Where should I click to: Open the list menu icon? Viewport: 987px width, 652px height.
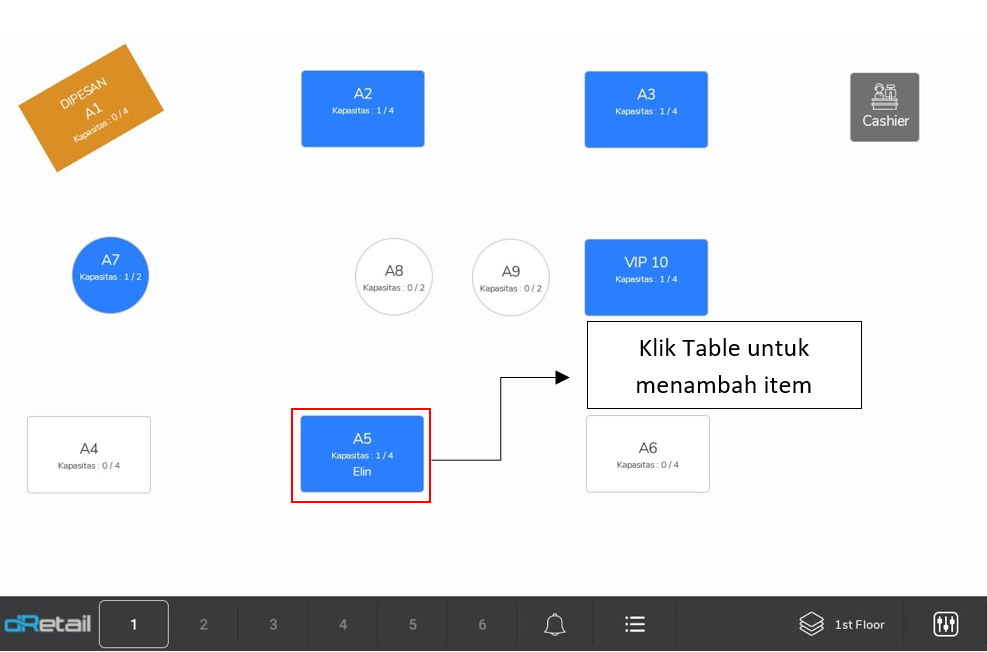coord(635,624)
